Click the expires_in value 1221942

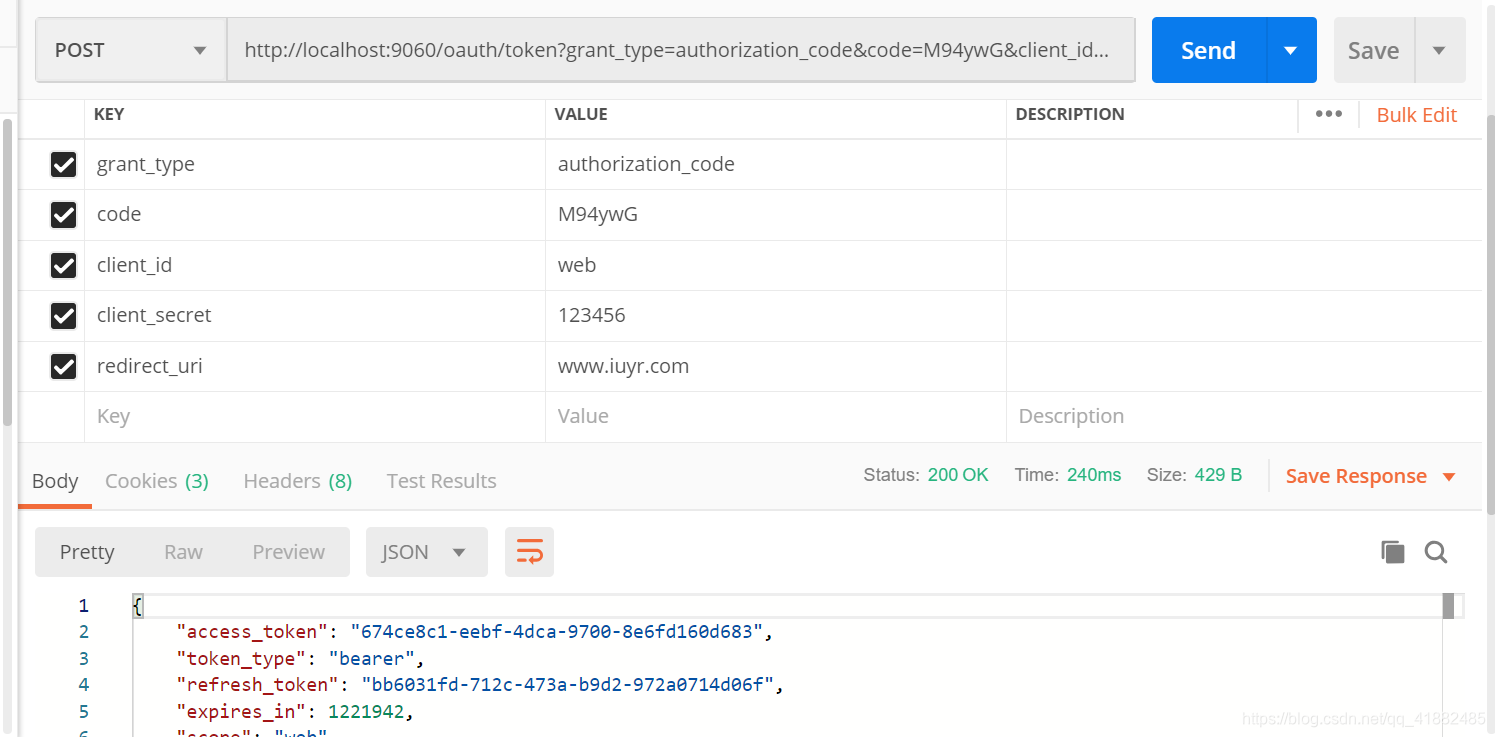click(367, 712)
